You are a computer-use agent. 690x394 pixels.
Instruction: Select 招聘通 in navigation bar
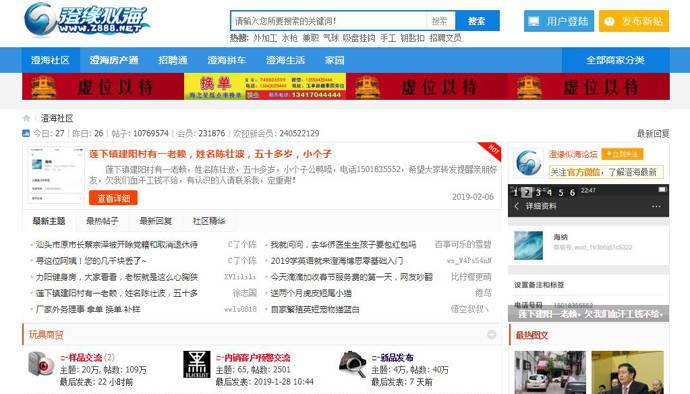(173, 60)
